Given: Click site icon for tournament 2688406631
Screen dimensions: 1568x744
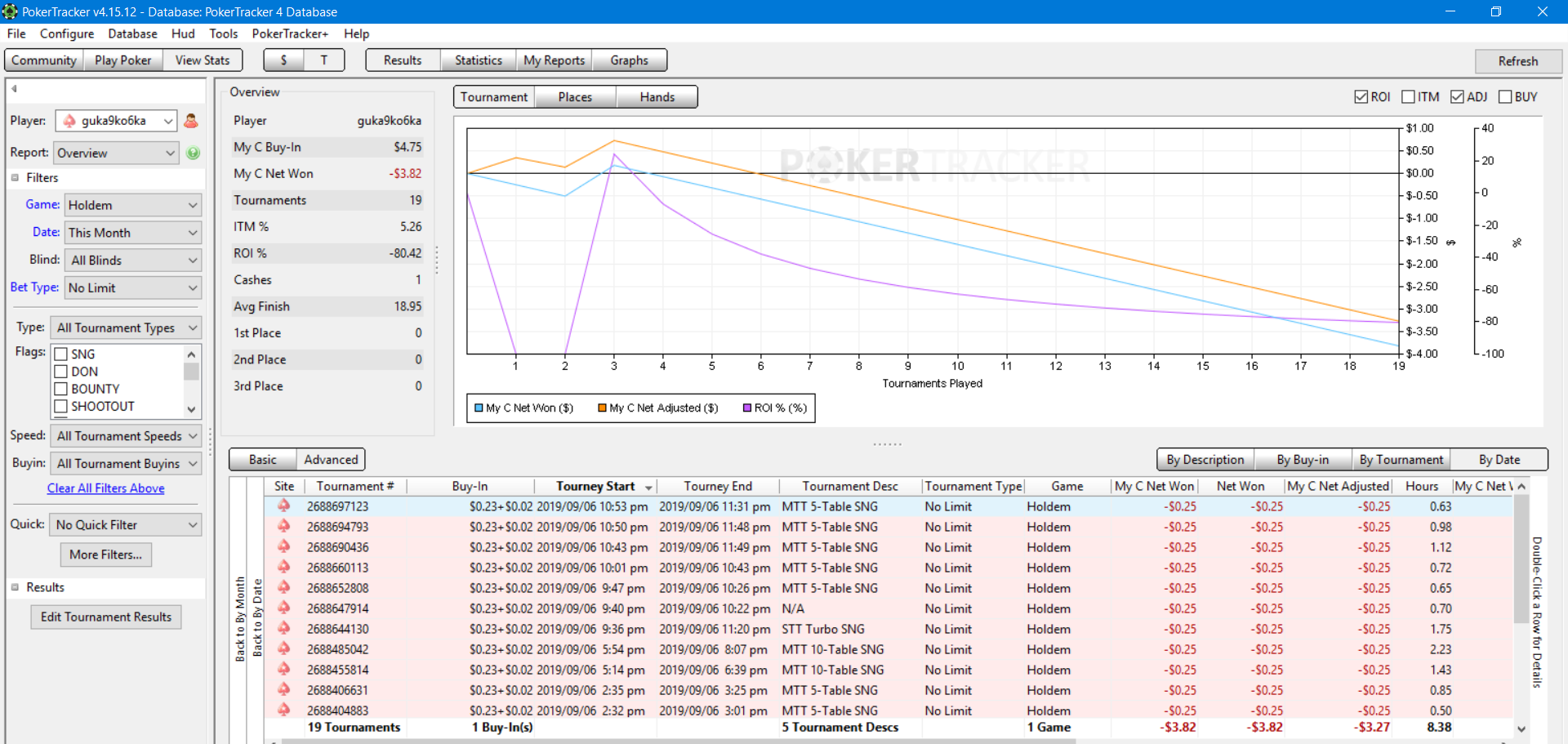Looking at the screenshot, I should coord(283,690).
